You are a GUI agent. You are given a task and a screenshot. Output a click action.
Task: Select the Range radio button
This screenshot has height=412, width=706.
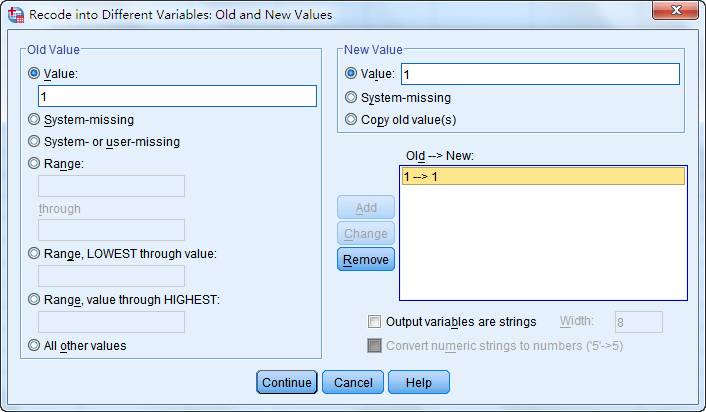pos(34,163)
